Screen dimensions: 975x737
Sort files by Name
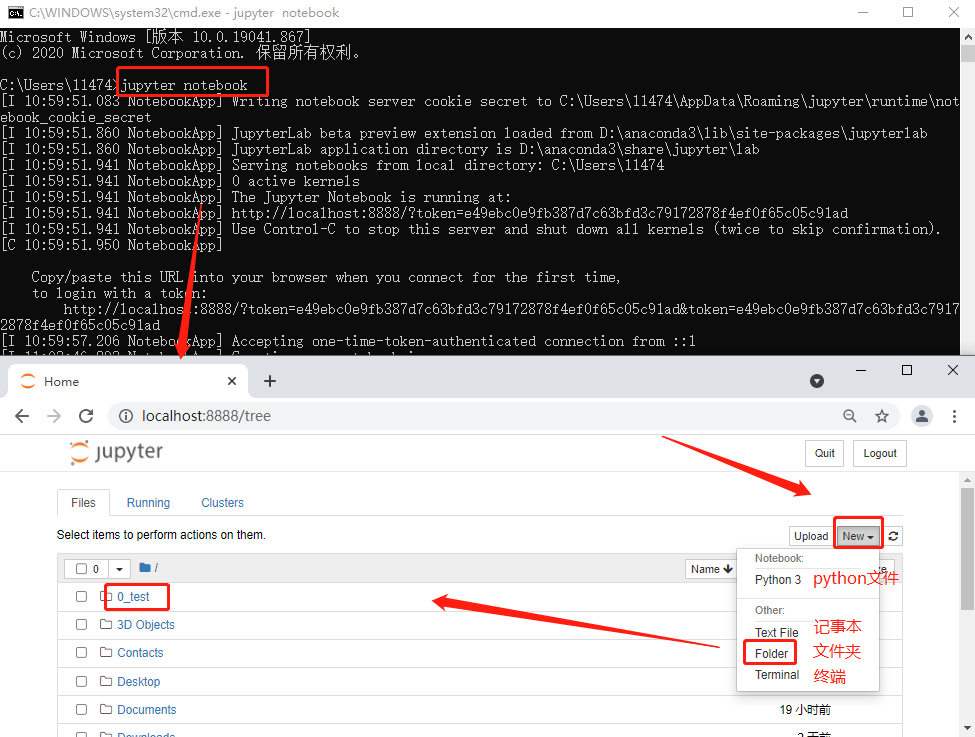point(711,569)
